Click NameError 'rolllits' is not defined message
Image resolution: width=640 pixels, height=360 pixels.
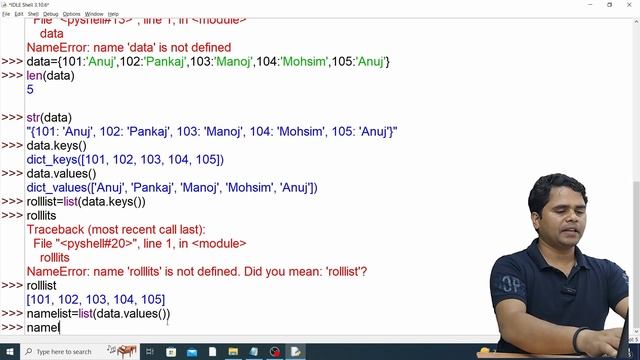[197, 271]
